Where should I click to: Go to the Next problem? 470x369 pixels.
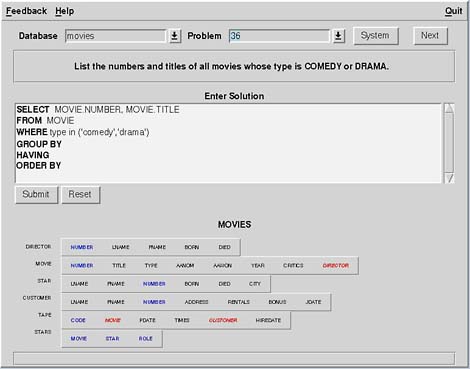[x=430, y=35]
